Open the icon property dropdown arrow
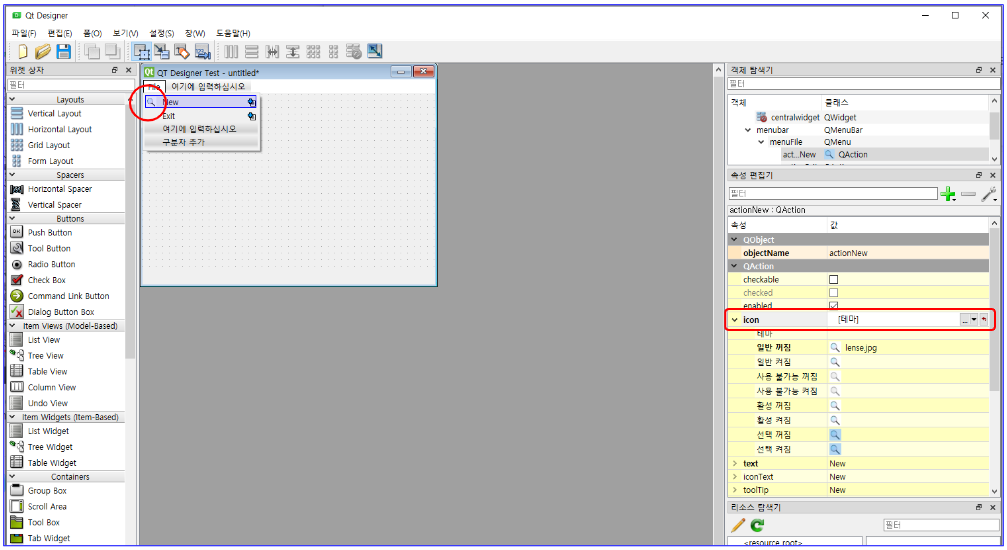 click(x=974, y=319)
